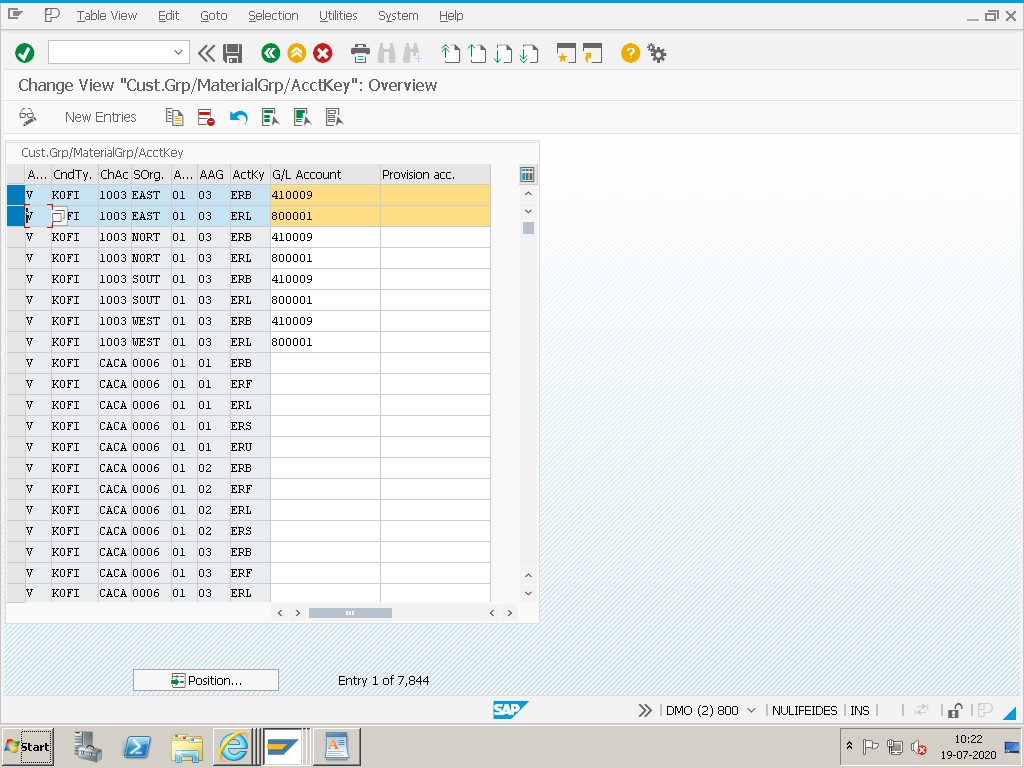
Task: Click the Print icon
Action: (x=360, y=54)
